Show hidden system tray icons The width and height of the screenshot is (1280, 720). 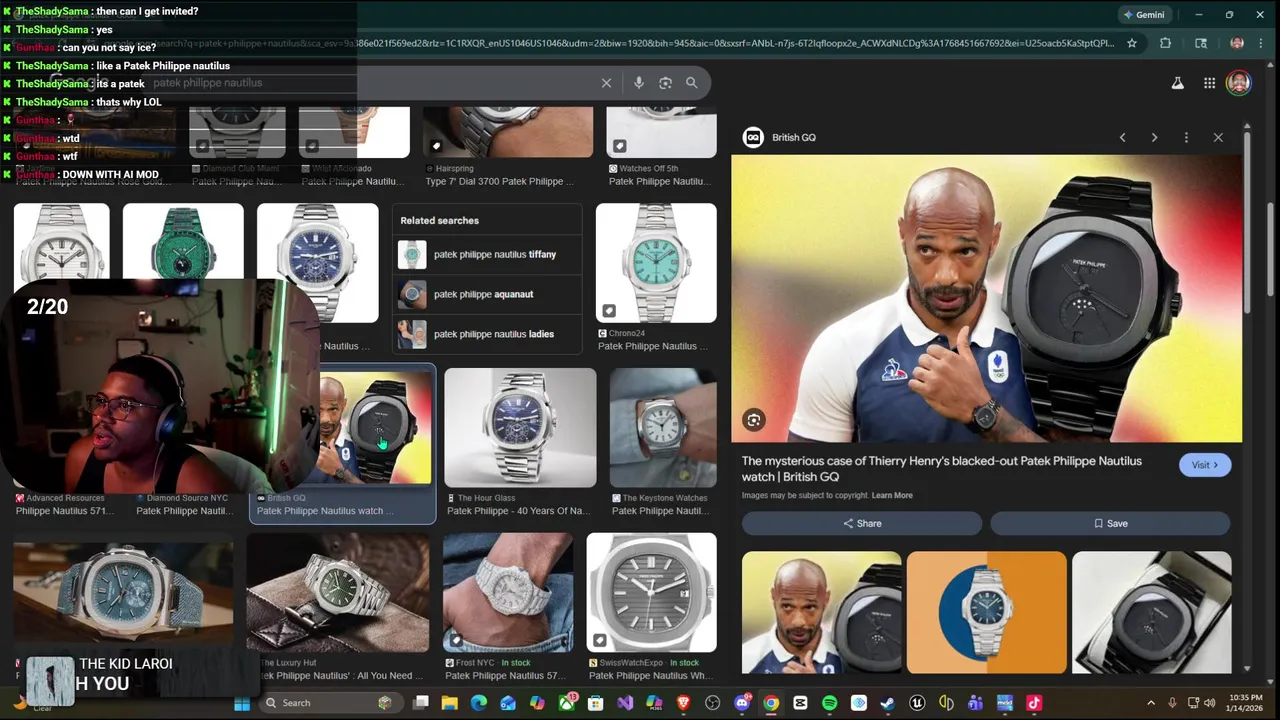(1150, 703)
